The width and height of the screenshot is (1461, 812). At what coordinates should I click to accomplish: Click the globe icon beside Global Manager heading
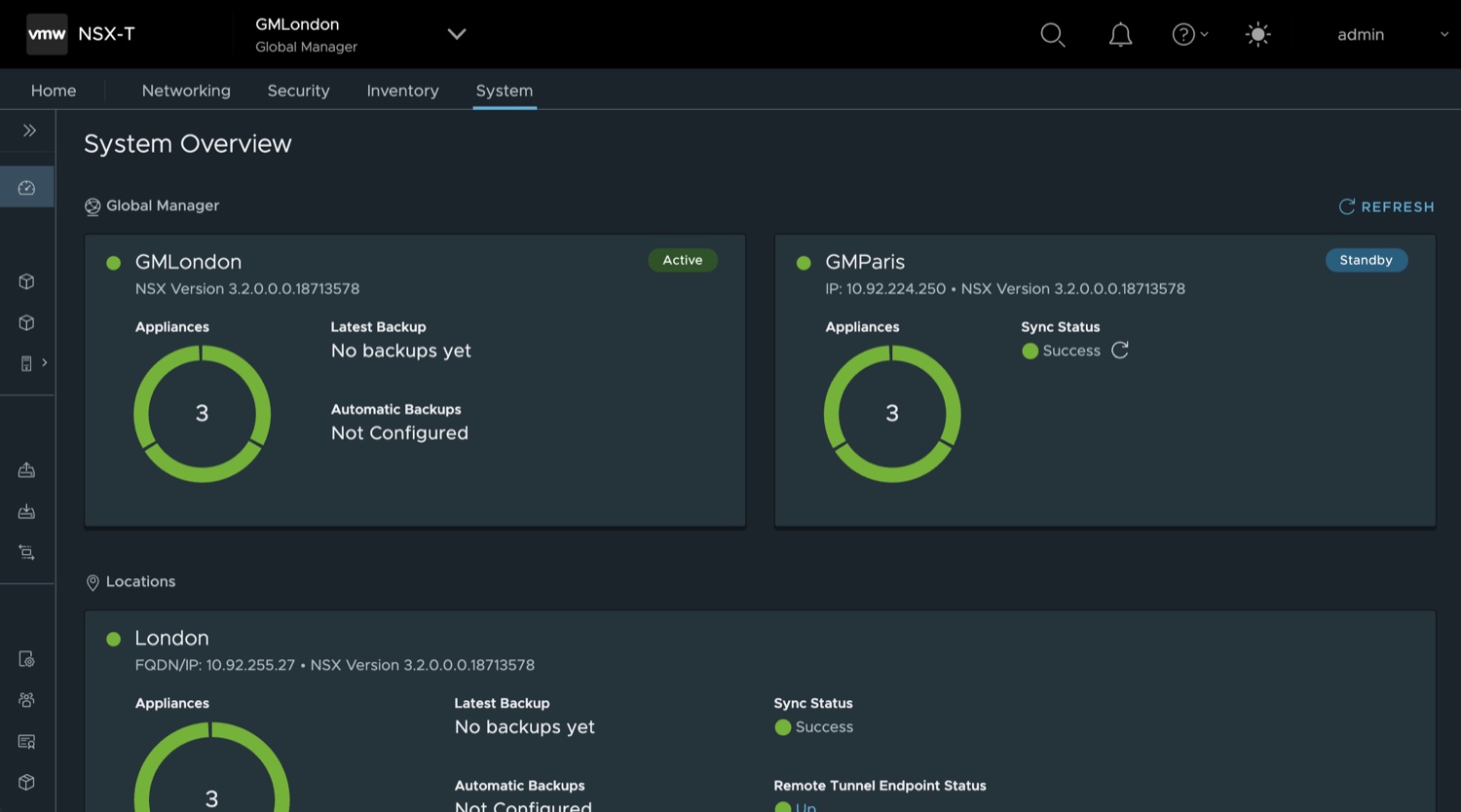93,206
